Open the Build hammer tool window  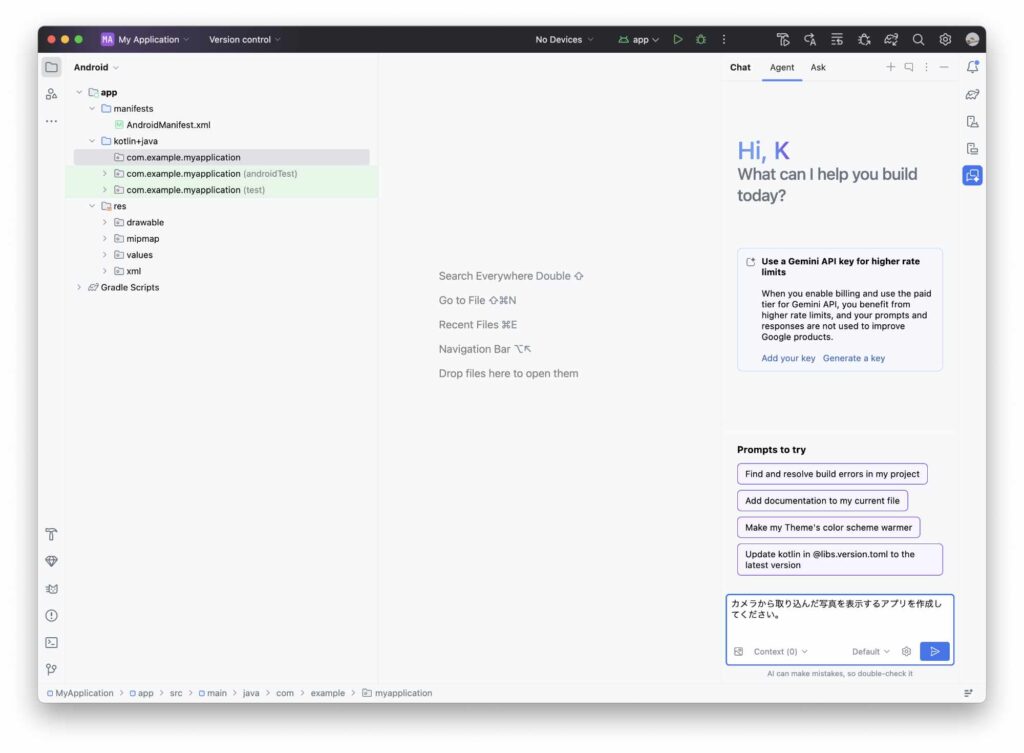click(x=51, y=534)
